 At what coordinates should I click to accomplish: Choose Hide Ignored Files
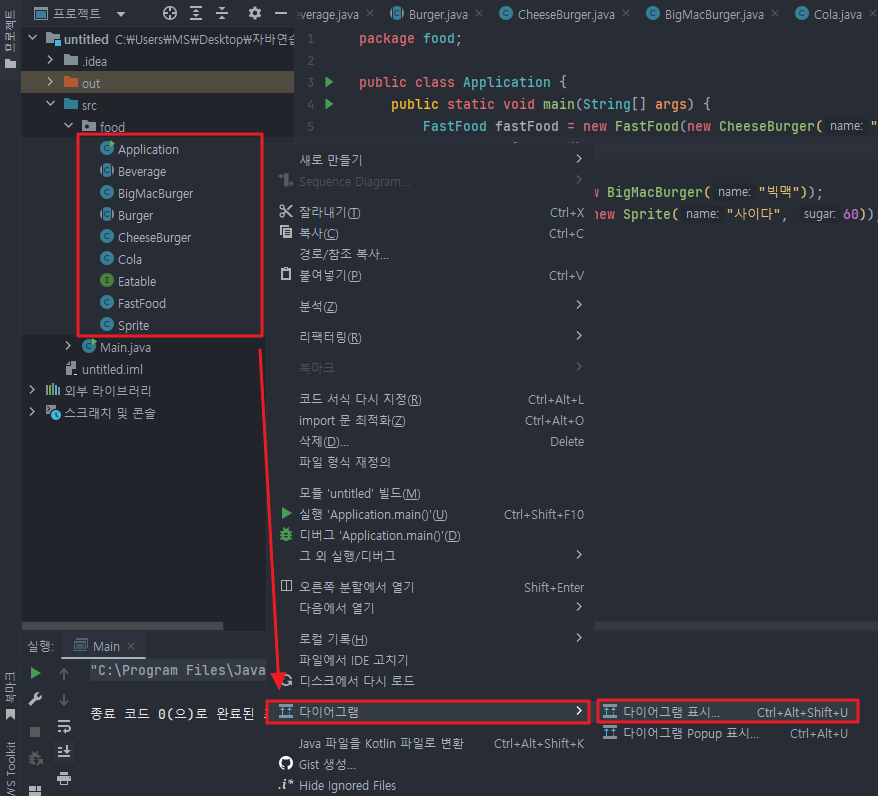tap(430, 785)
